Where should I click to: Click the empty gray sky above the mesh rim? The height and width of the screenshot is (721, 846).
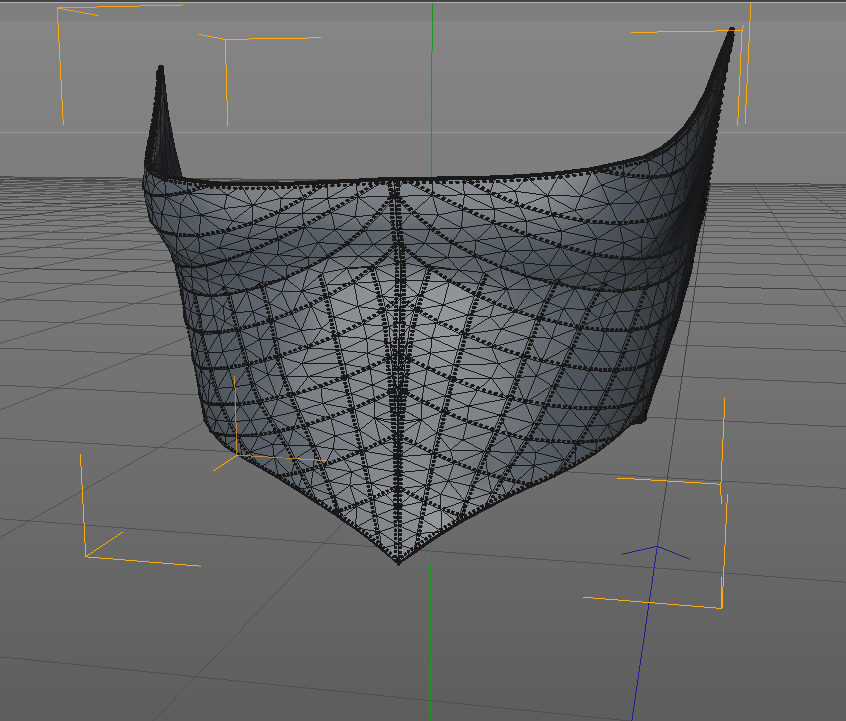[430, 120]
